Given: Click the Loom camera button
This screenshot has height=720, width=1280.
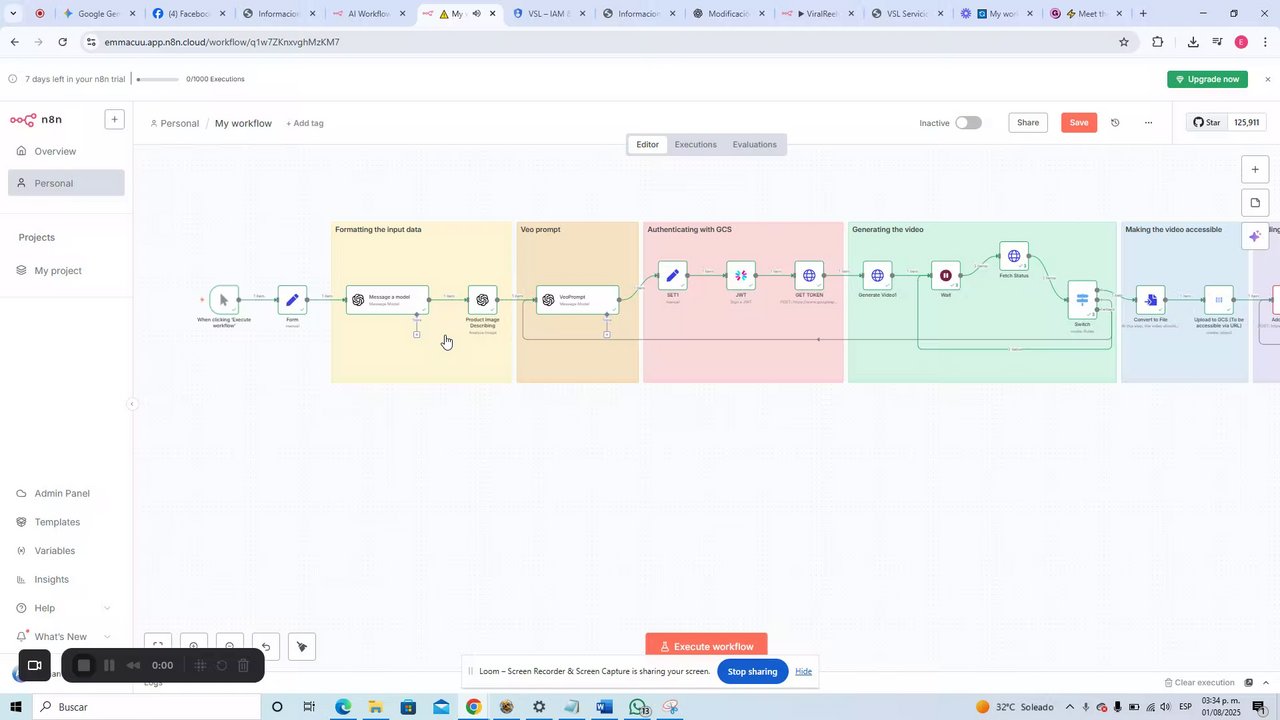Looking at the screenshot, I should click(x=34, y=665).
